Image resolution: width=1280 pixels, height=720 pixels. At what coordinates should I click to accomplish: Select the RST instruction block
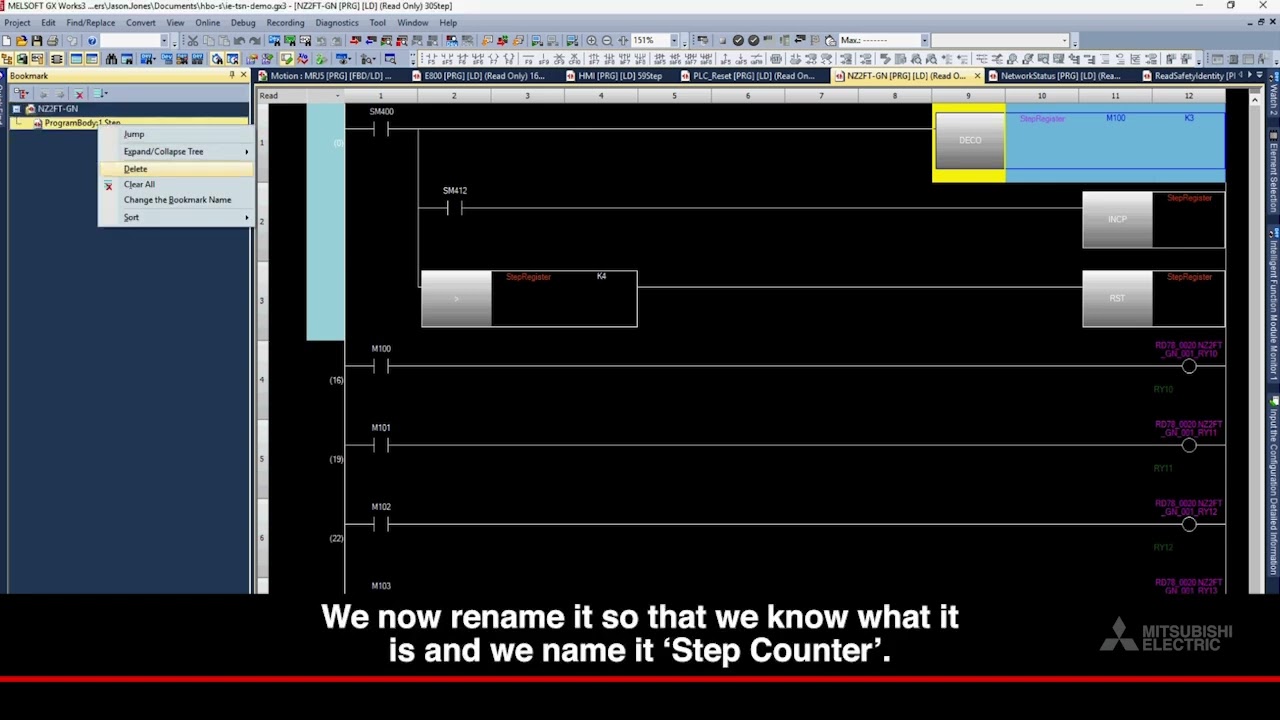click(1117, 298)
